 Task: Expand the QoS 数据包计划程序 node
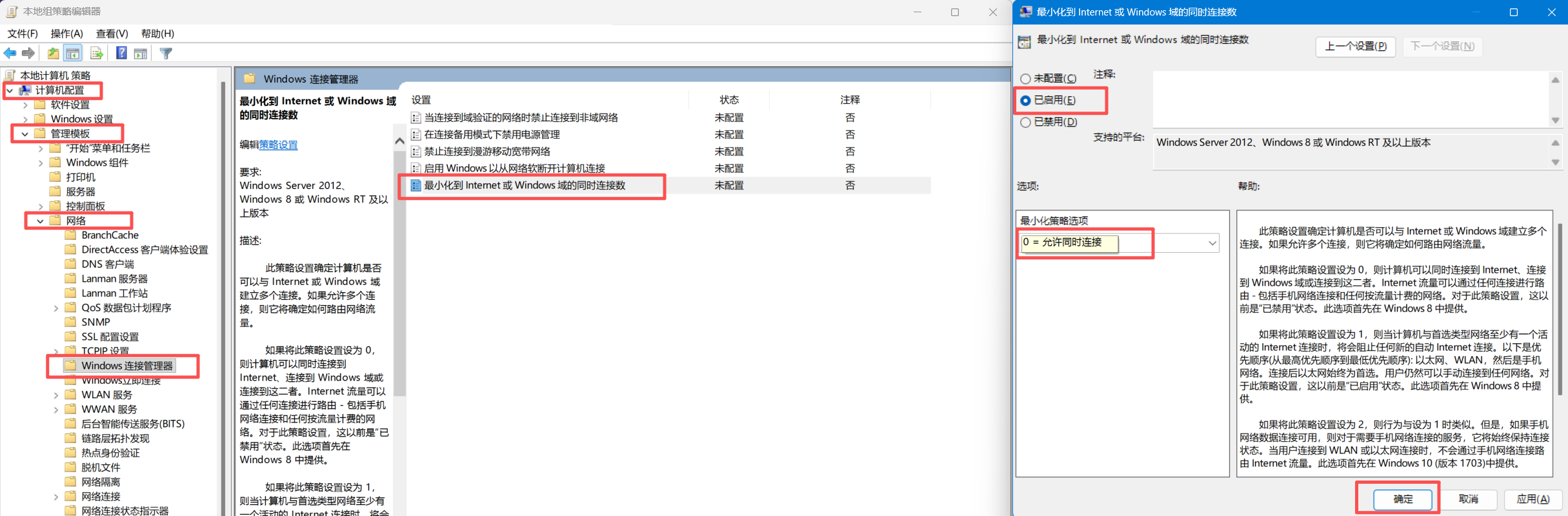(56, 308)
